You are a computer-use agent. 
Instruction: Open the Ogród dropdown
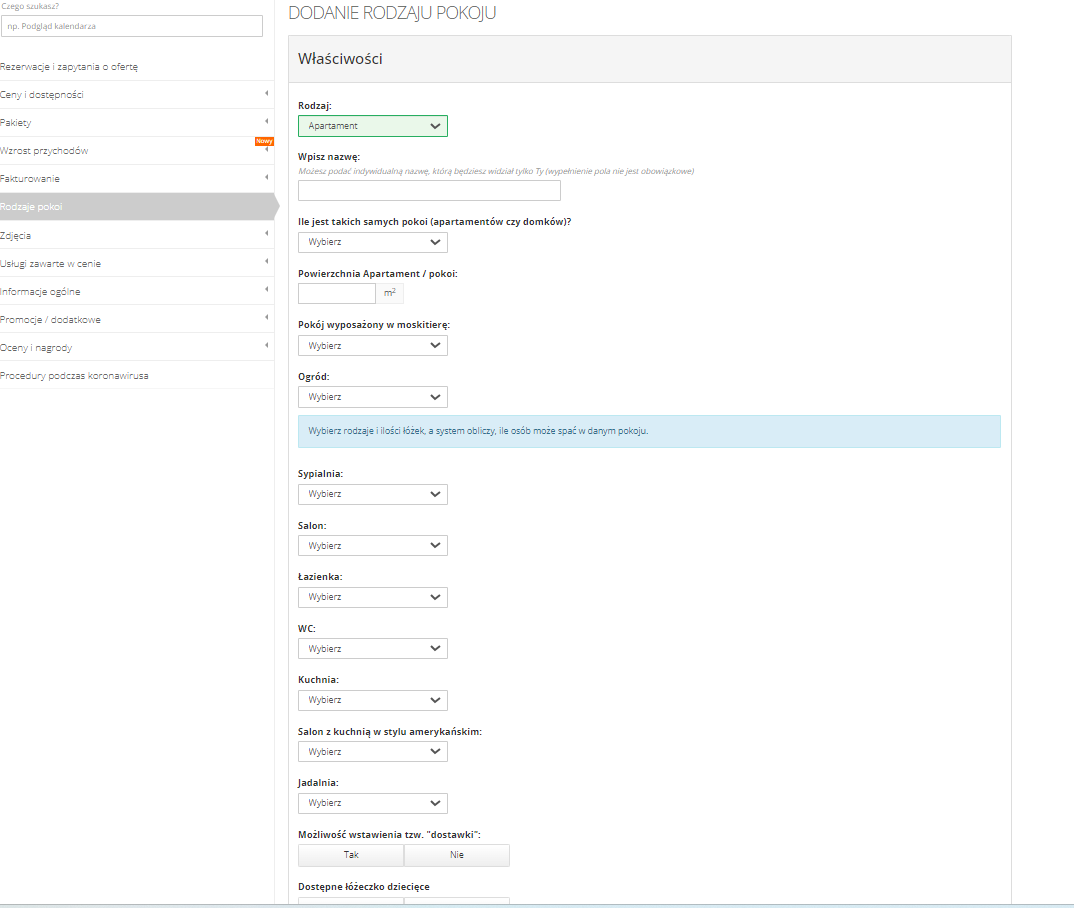tap(372, 397)
